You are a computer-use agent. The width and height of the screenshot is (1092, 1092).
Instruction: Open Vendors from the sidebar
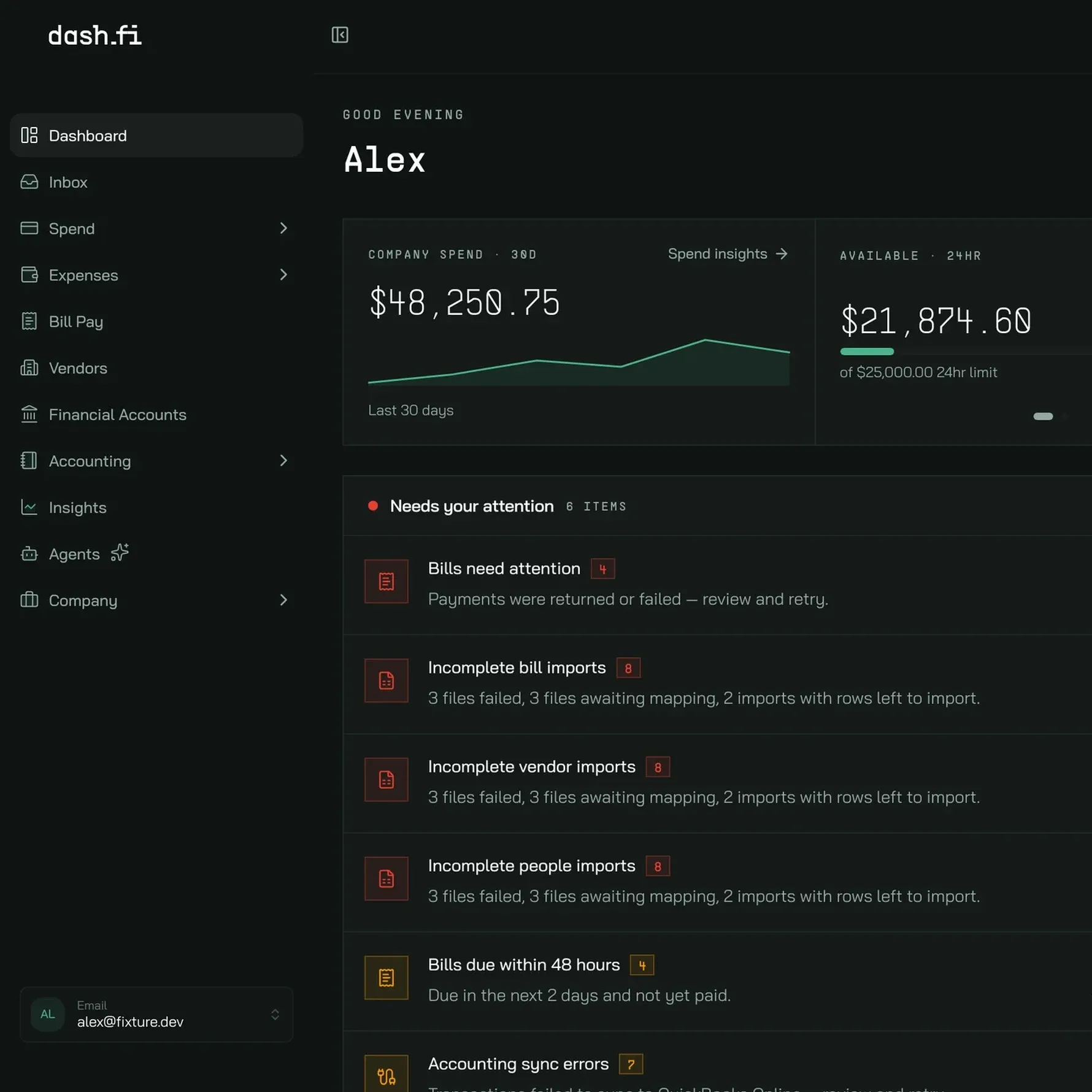[156, 368]
